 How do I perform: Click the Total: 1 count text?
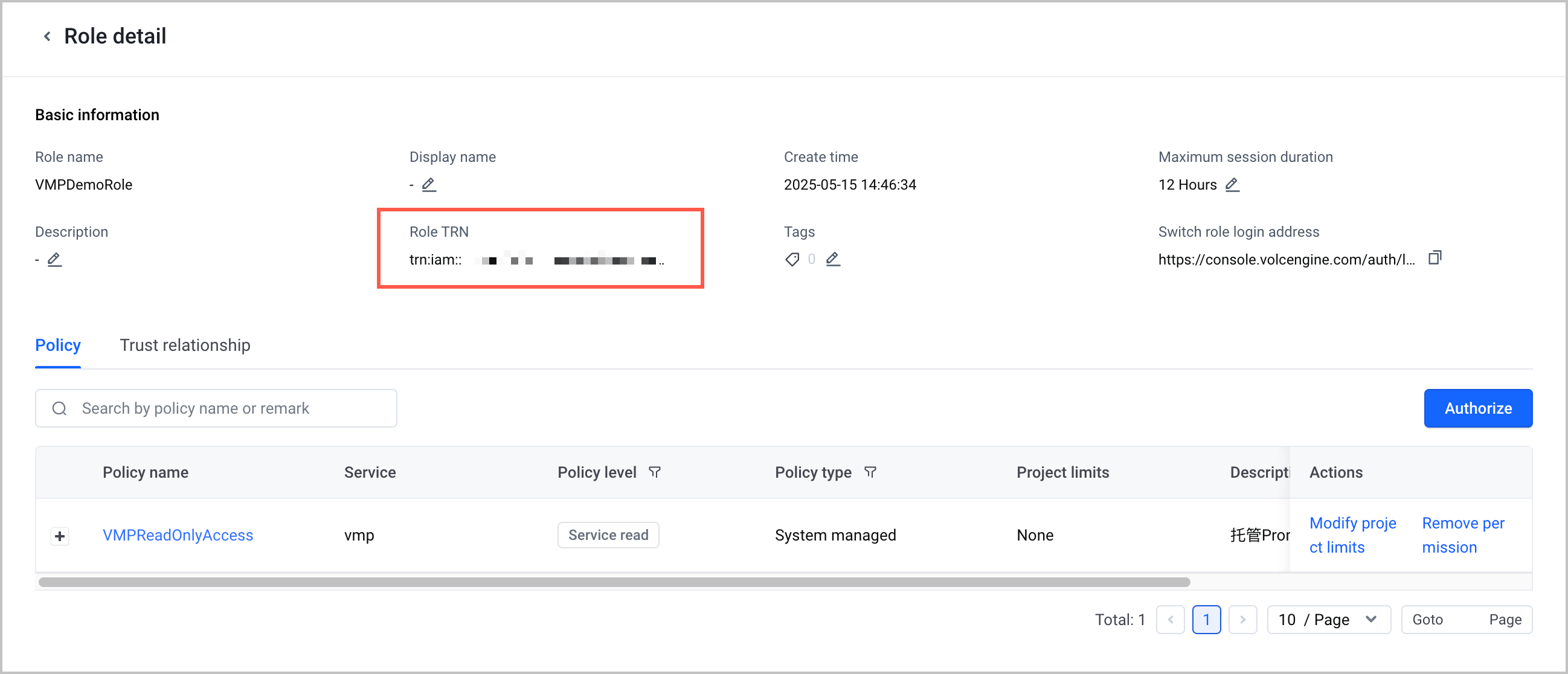(1120, 620)
